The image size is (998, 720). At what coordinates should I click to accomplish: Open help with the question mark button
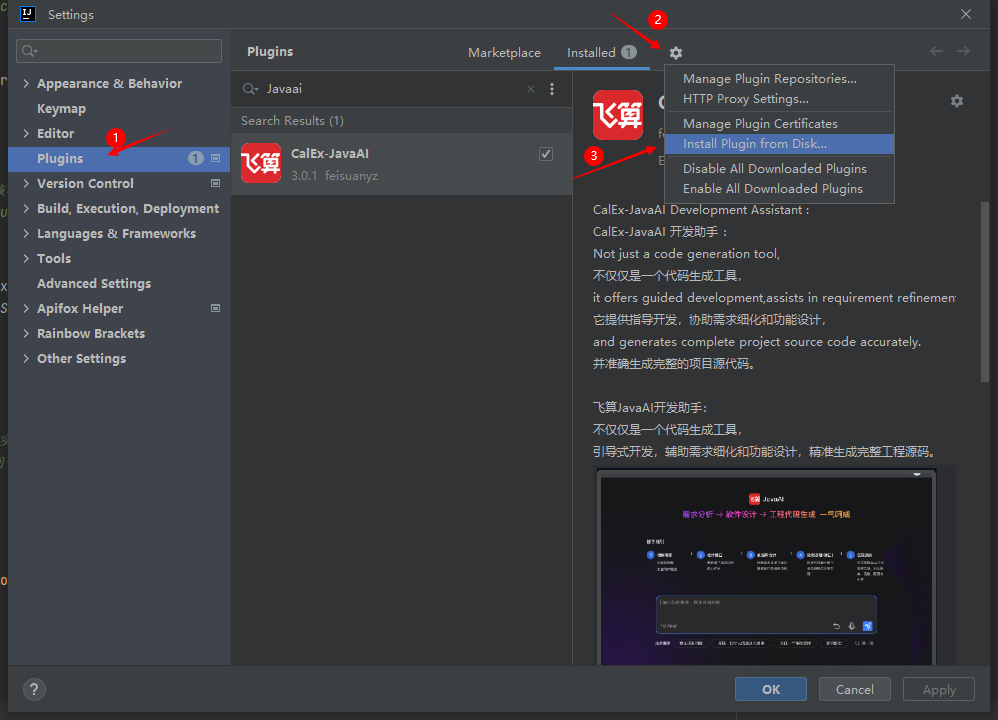pyautogui.click(x=34, y=689)
